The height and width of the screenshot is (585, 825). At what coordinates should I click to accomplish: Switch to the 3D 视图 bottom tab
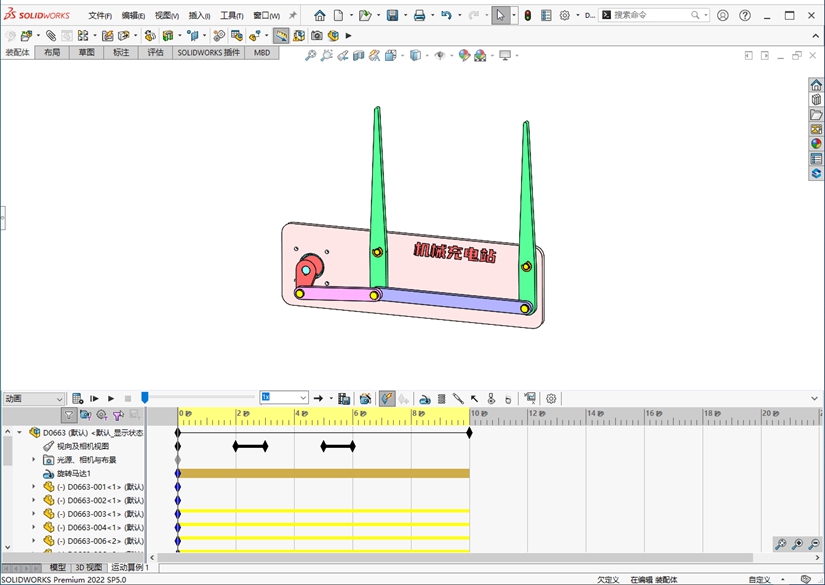88,567
